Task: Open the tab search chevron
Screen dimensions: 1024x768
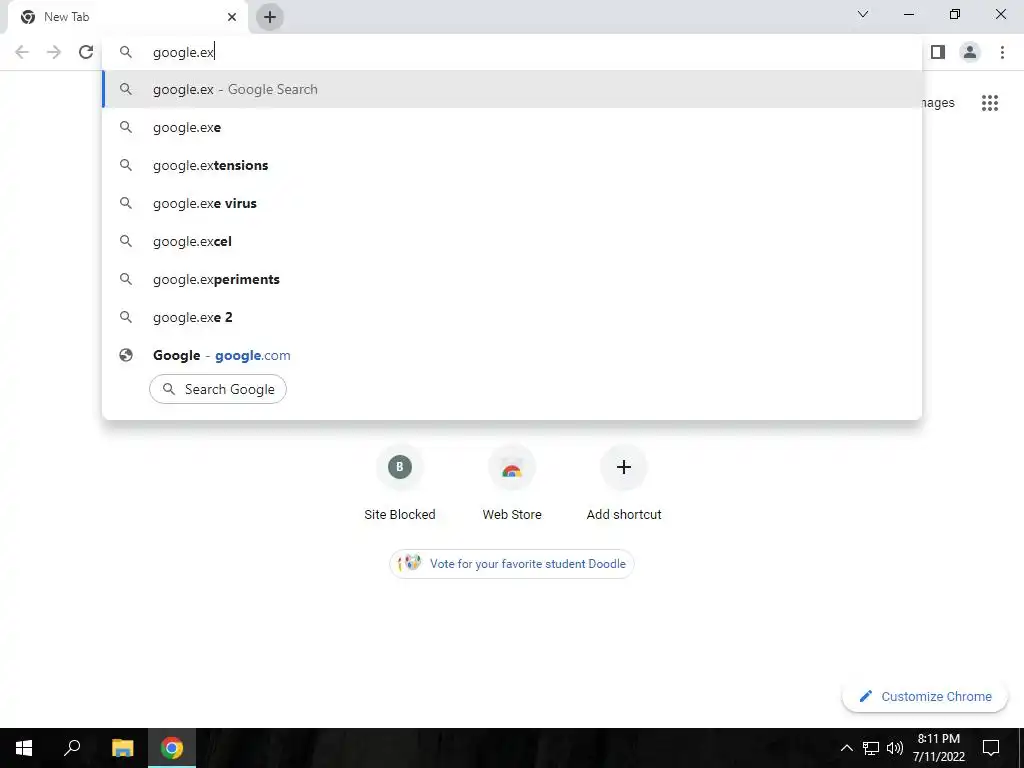Action: coord(863,14)
